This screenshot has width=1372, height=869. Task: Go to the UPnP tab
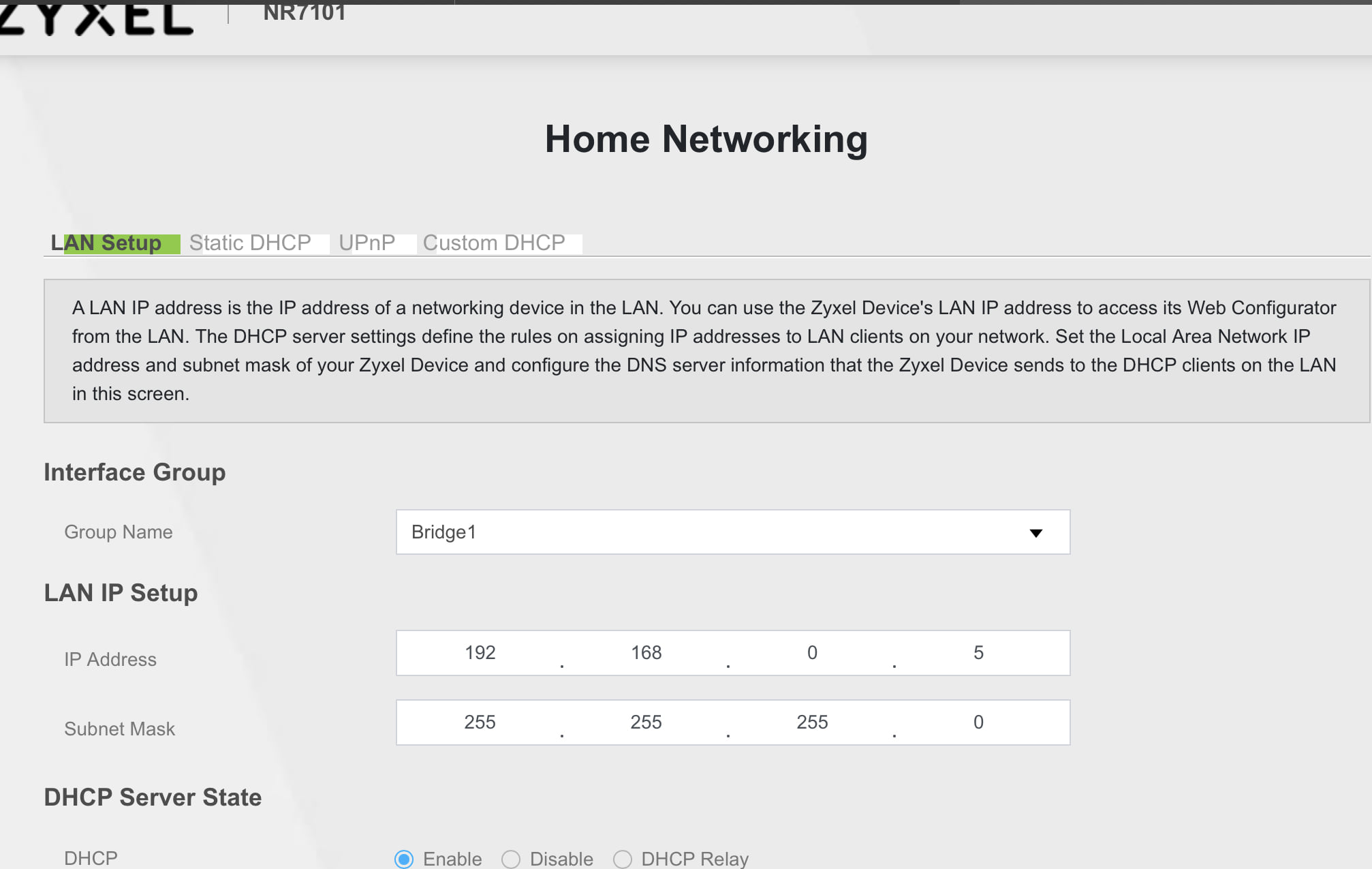tap(367, 243)
